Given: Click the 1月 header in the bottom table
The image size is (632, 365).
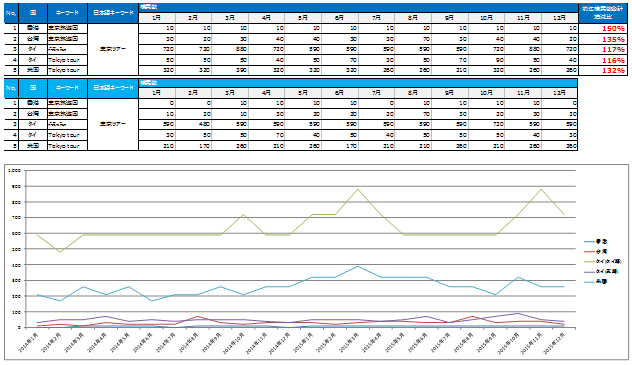Looking at the screenshot, I should 157,93.
